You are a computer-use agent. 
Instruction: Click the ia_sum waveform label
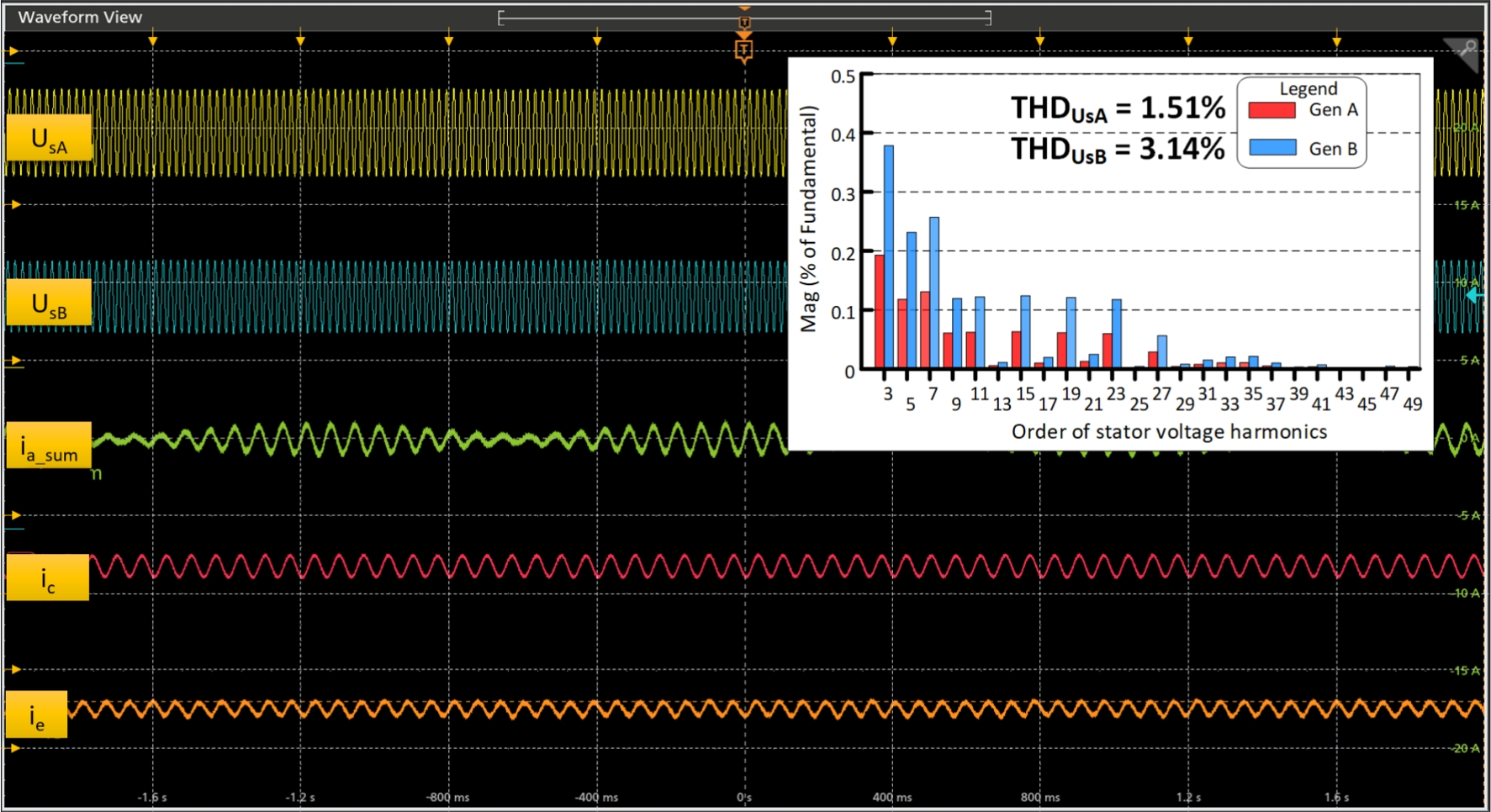[49, 446]
